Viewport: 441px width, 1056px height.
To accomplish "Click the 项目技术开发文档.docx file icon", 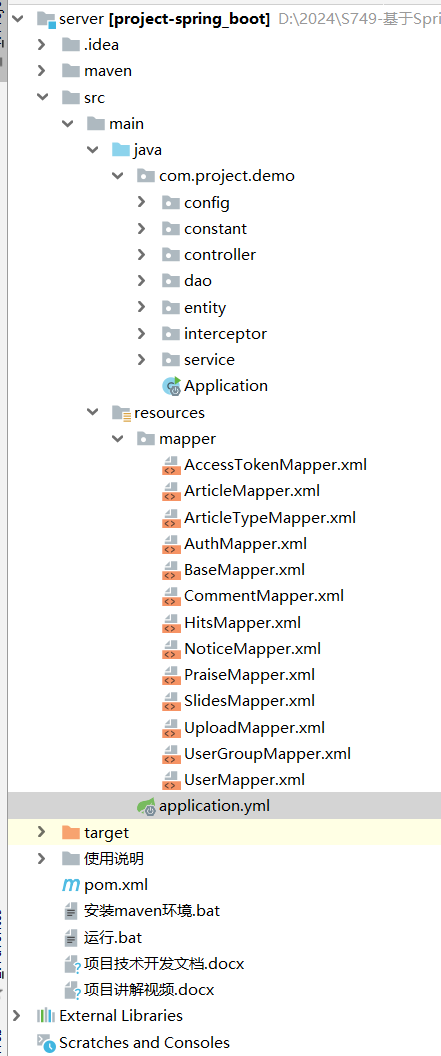I will click(x=71, y=964).
